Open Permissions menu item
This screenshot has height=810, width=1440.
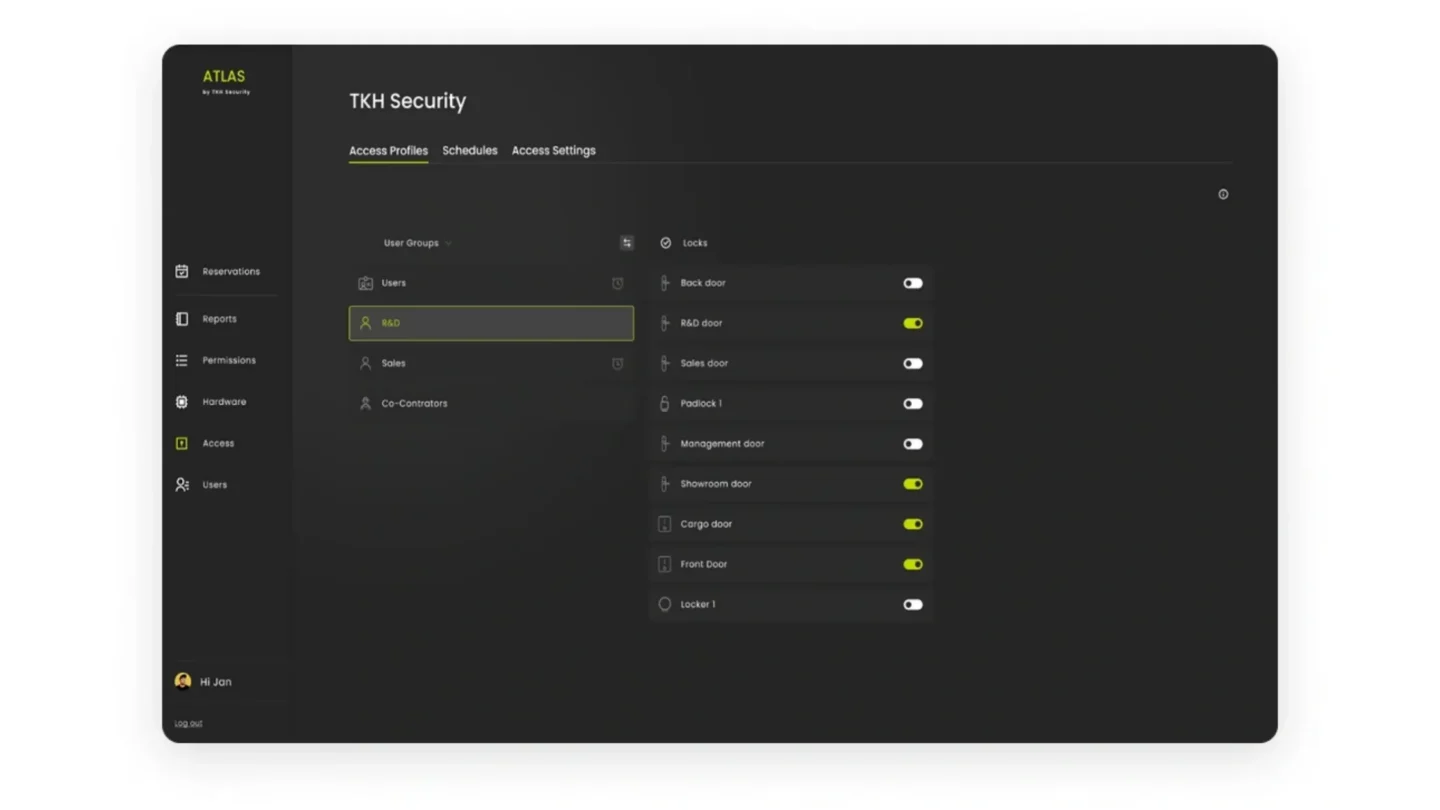coord(229,360)
